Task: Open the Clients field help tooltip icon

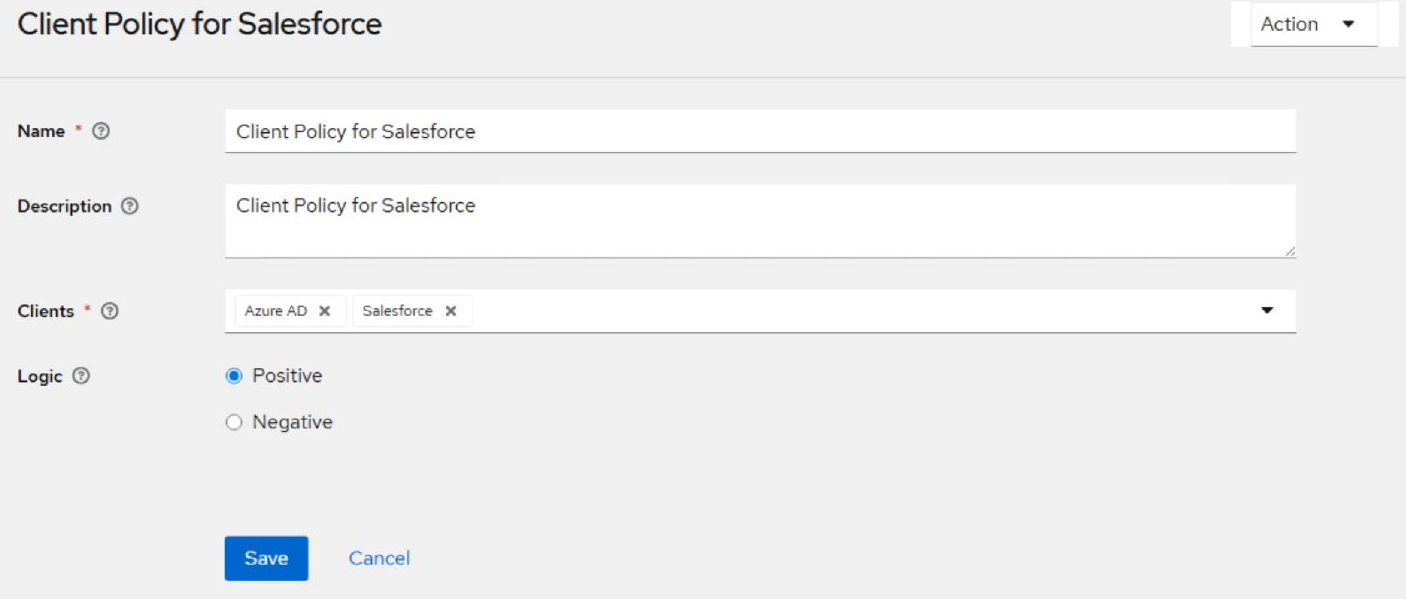Action: pyautogui.click(x=110, y=311)
